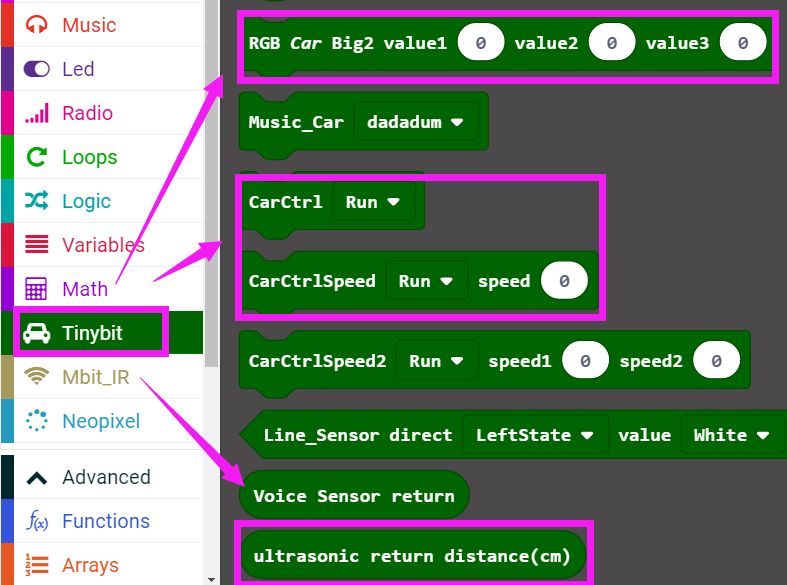Open Music_Car dadadum dropdown
Viewport: 787px width, 585px height.
(x=415, y=122)
